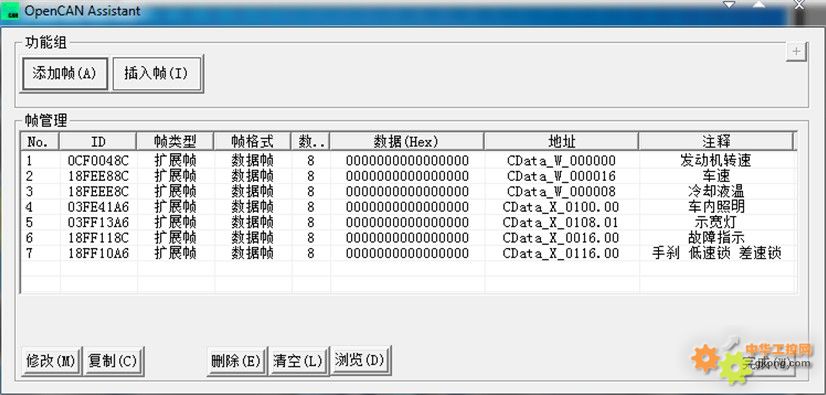The width and height of the screenshot is (826, 395).
Task: Select the row with ID 0CF0048C
Action: click(408, 160)
